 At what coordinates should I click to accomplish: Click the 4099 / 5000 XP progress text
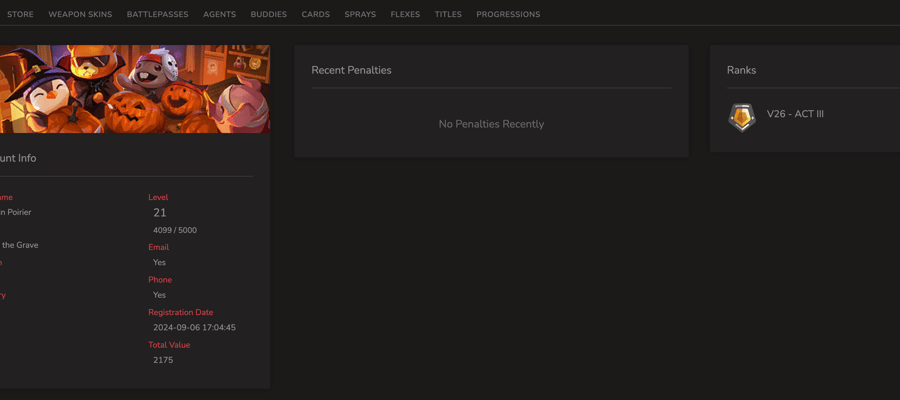coord(175,230)
